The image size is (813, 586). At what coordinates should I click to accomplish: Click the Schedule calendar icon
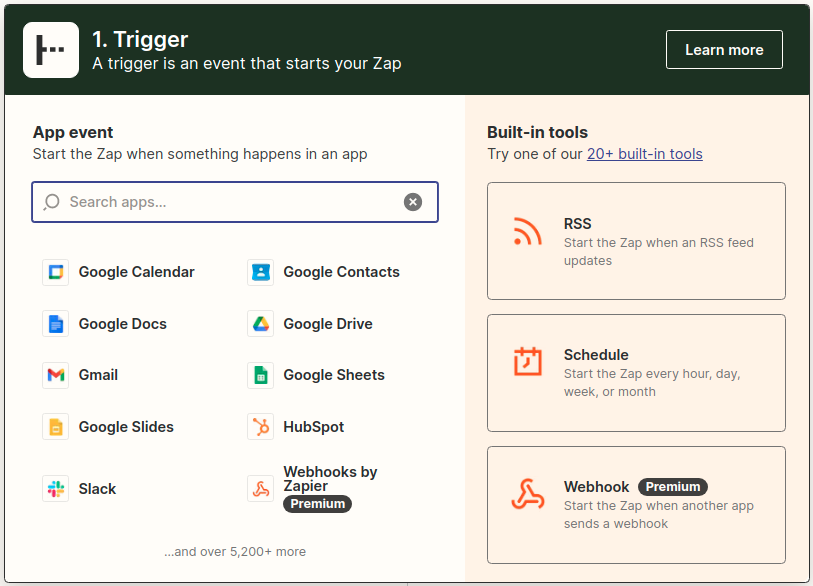(x=527, y=361)
